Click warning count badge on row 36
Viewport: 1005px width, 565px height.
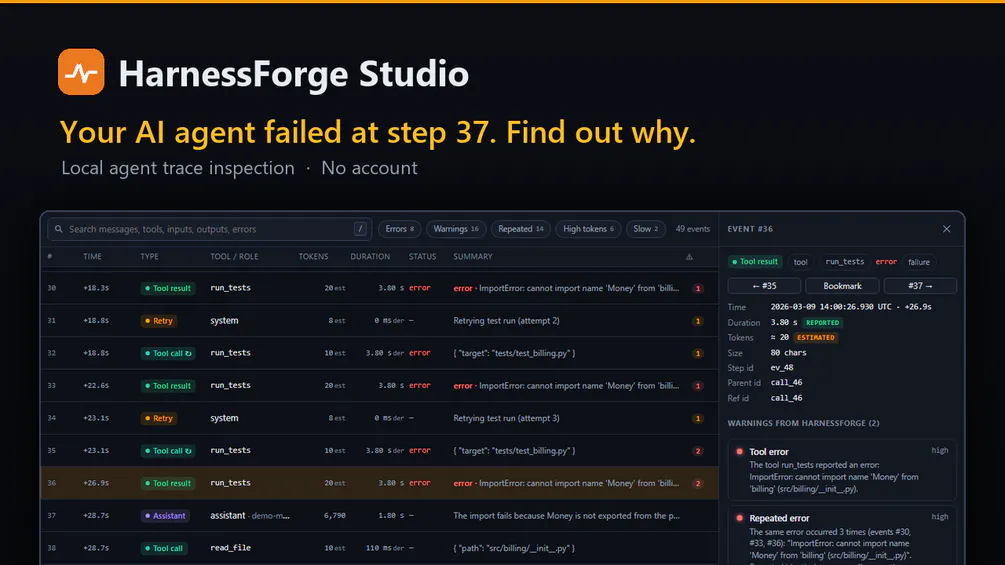[698, 484]
